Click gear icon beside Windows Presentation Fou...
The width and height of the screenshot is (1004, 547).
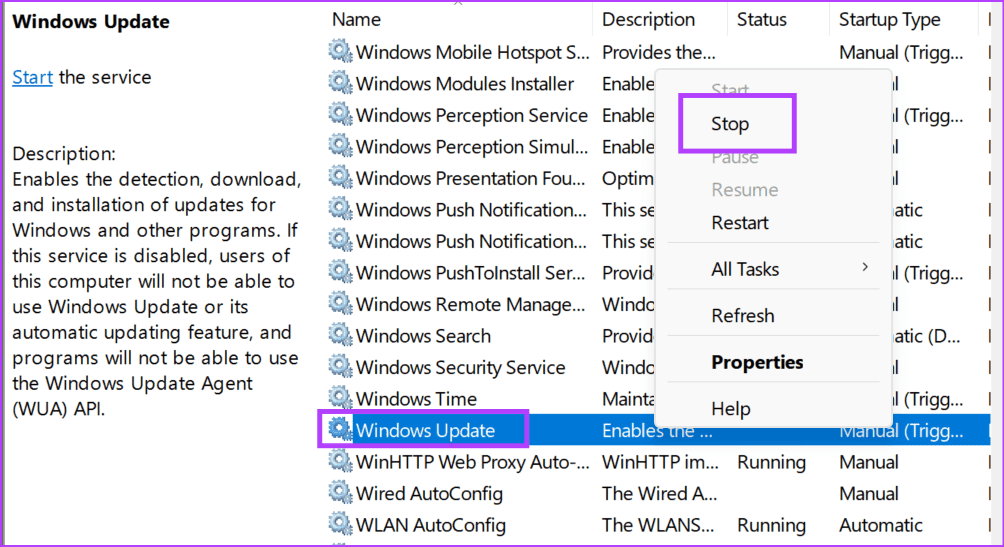340,177
